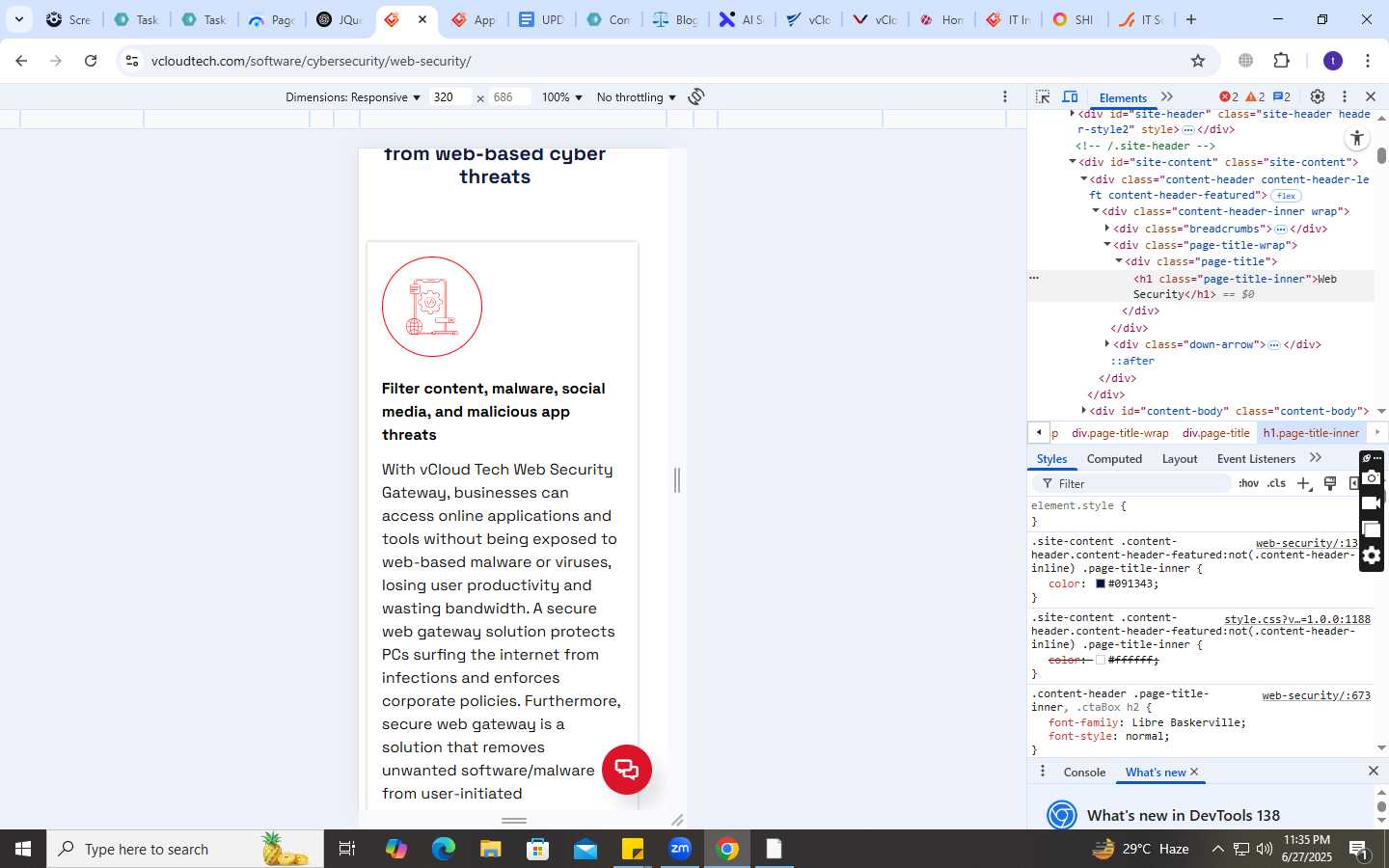
Task: Show more DevTools panels chevron beside Elements
Action: coord(1167,96)
